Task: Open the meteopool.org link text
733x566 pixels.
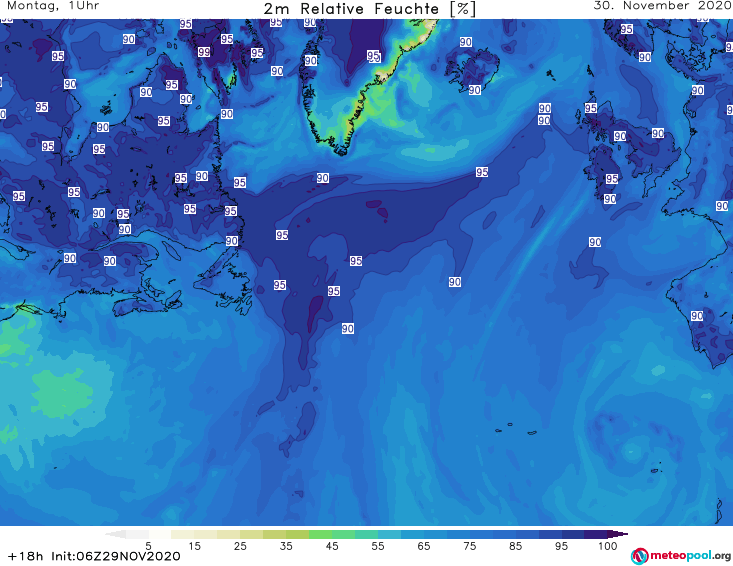Action: point(690,556)
